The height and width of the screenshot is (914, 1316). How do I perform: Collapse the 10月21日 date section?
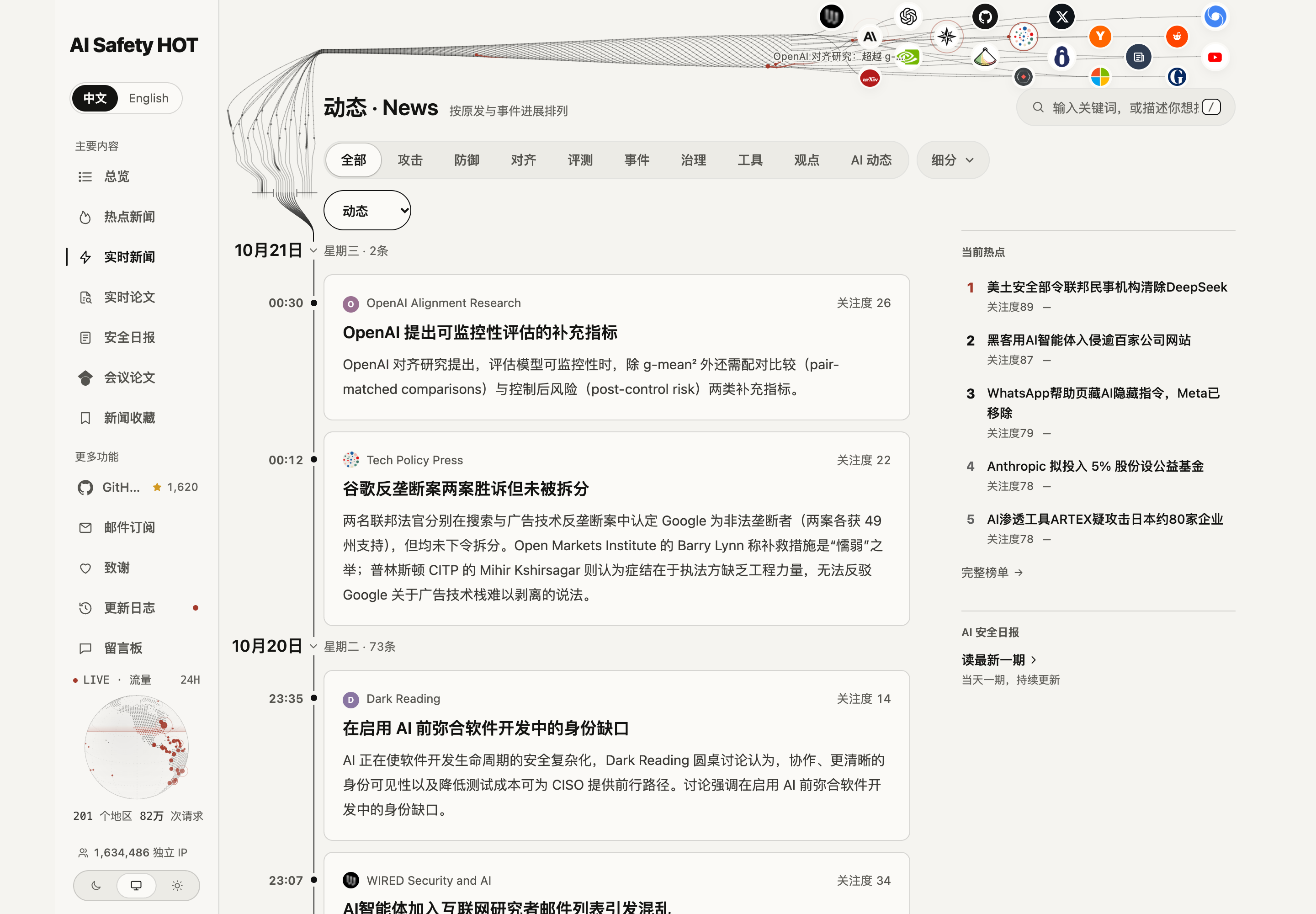coord(313,250)
